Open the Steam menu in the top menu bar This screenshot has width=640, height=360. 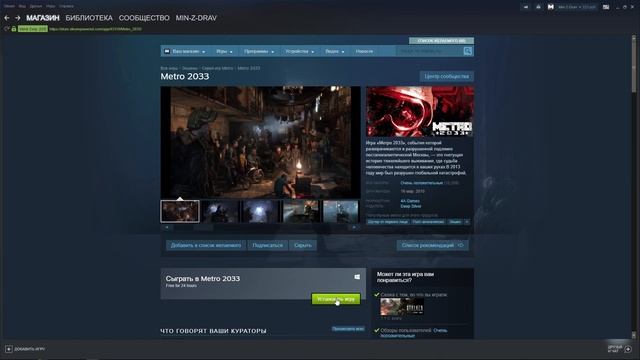tap(9, 6)
